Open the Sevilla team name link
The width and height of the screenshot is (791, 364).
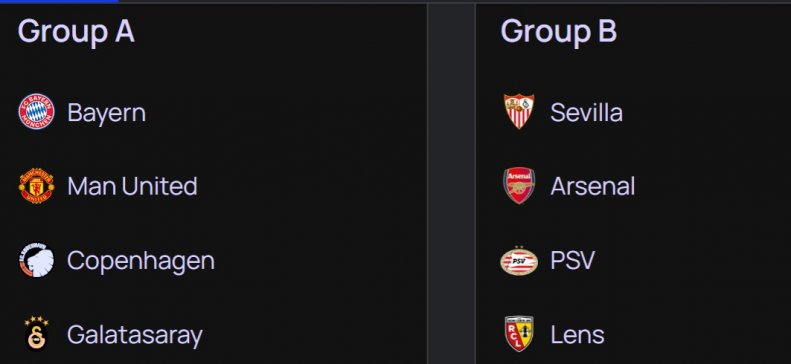pos(586,112)
